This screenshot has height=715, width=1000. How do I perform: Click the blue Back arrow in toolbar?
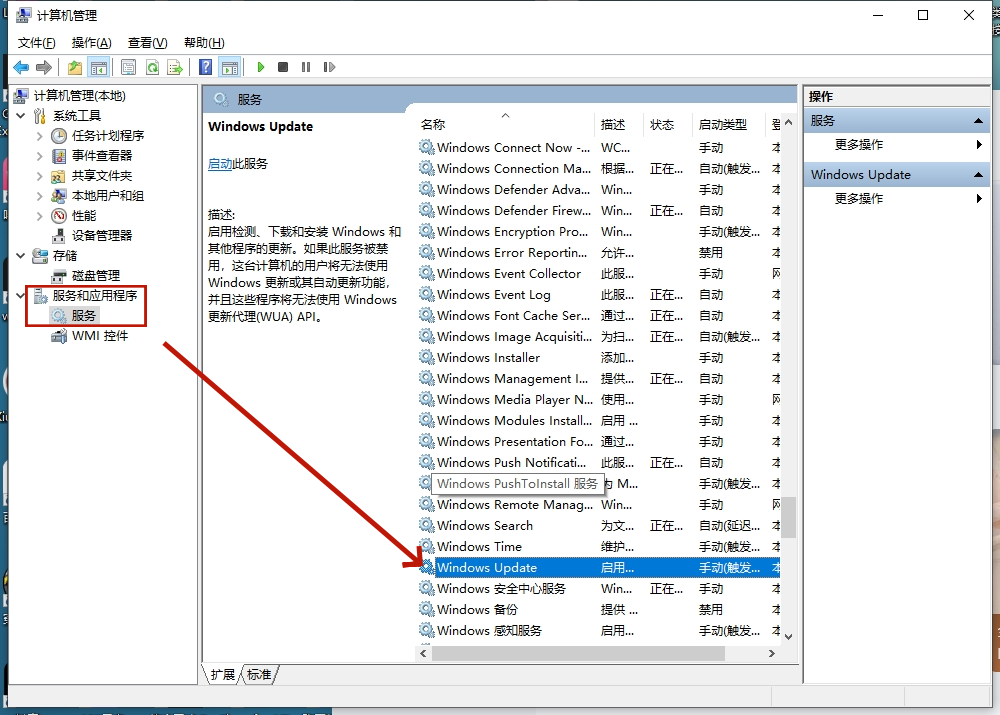(21, 67)
